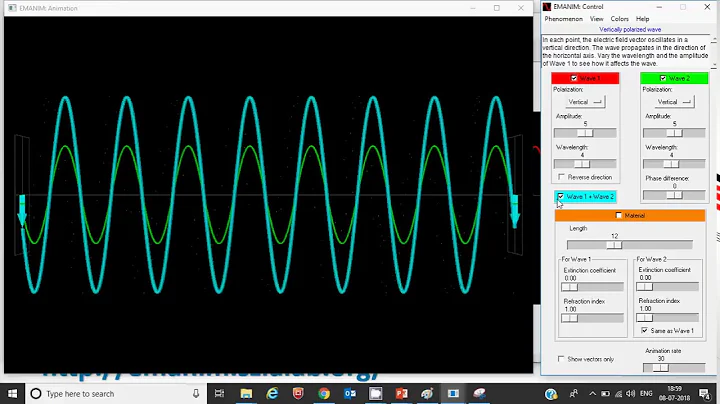720x404 pixels.
Task: Open the Windows Start menu
Action: click(x=12, y=393)
